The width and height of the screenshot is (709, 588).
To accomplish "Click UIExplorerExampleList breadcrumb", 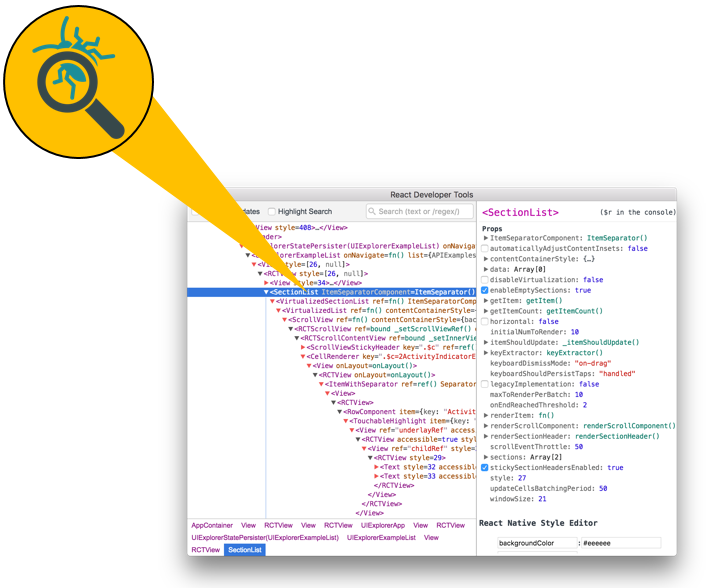I will (x=381, y=538).
